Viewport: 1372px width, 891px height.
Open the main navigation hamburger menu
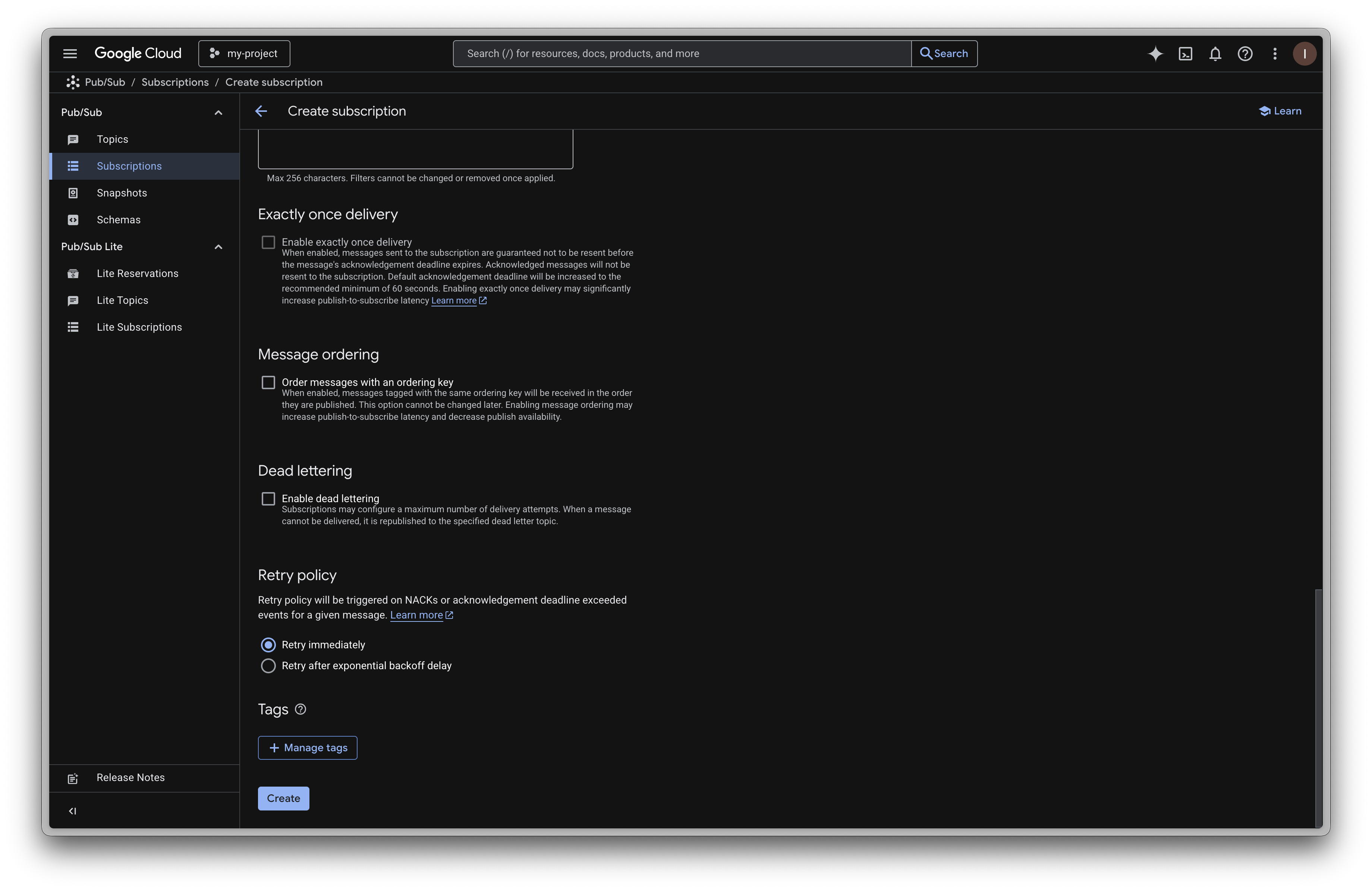70,54
